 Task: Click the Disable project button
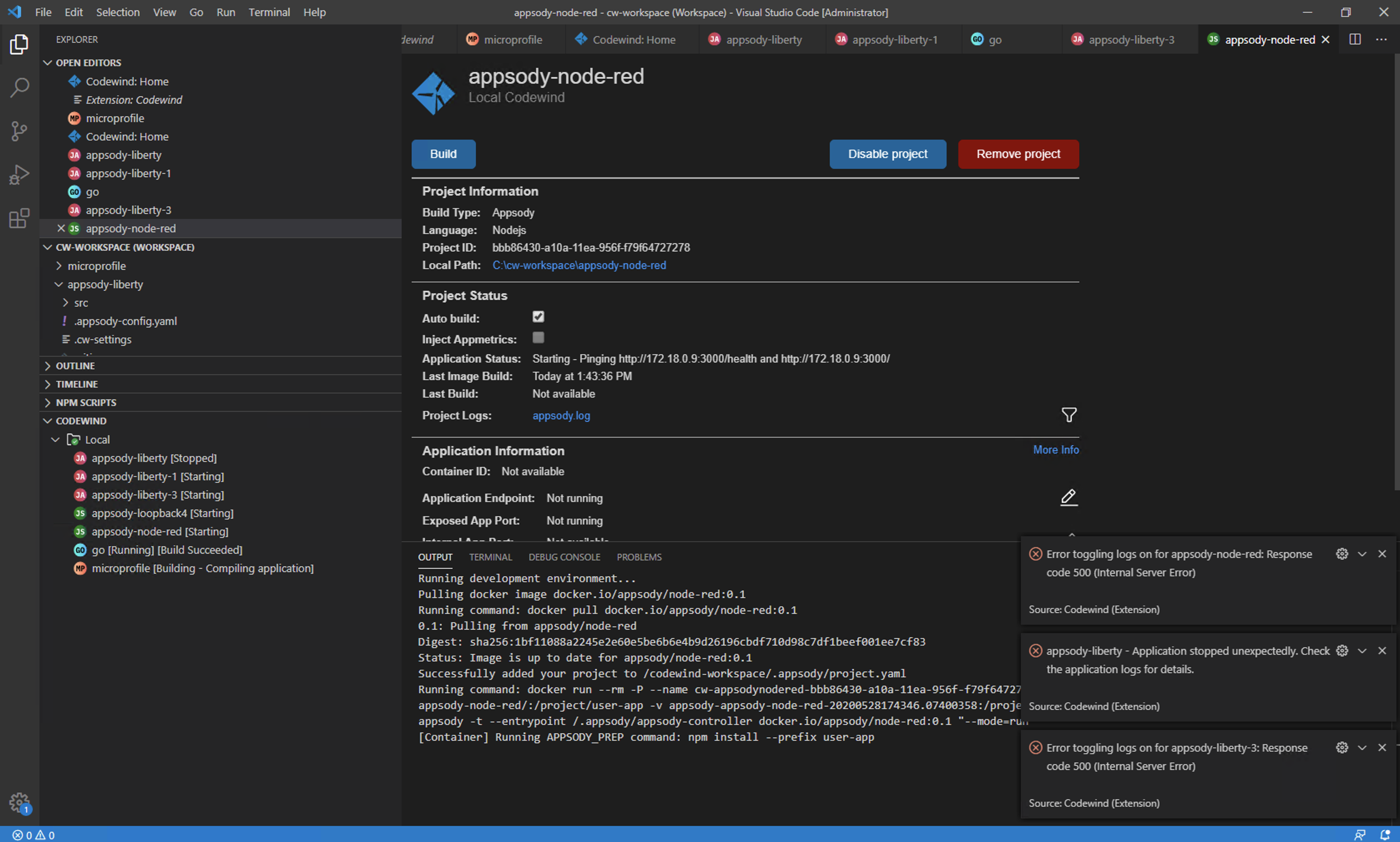887,154
